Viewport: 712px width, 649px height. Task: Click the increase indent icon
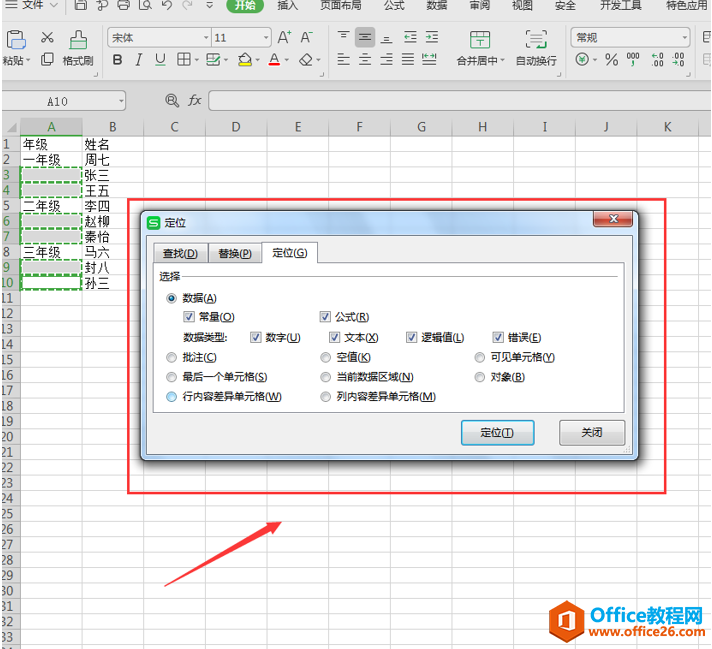(x=432, y=37)
